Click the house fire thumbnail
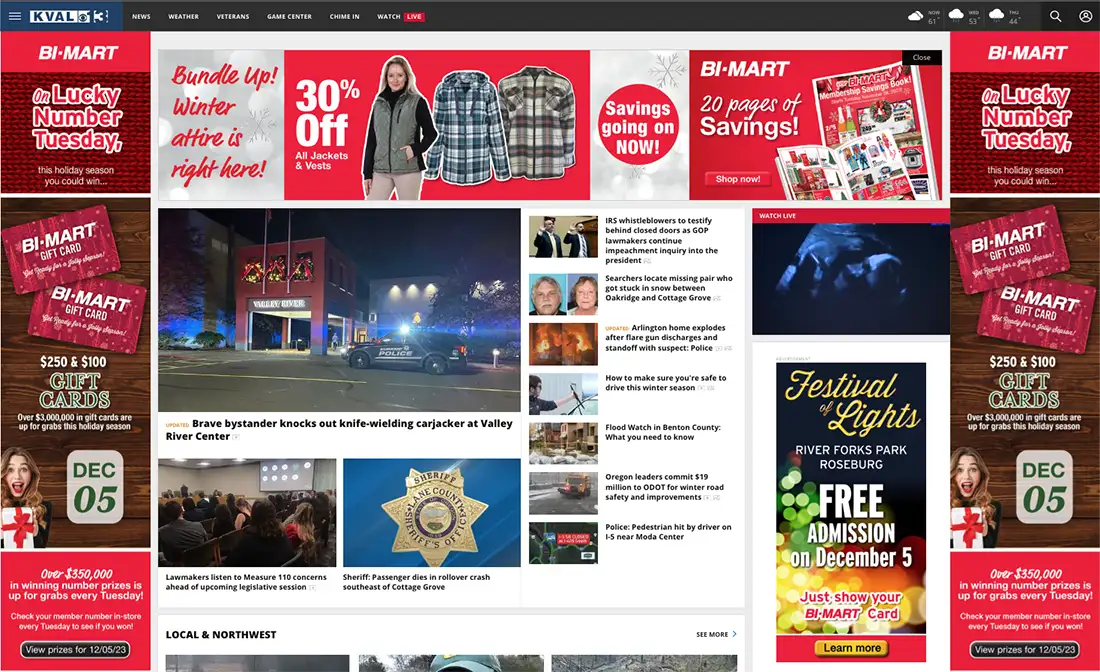This screenshot has width=1100, height=672. (563, 344)
